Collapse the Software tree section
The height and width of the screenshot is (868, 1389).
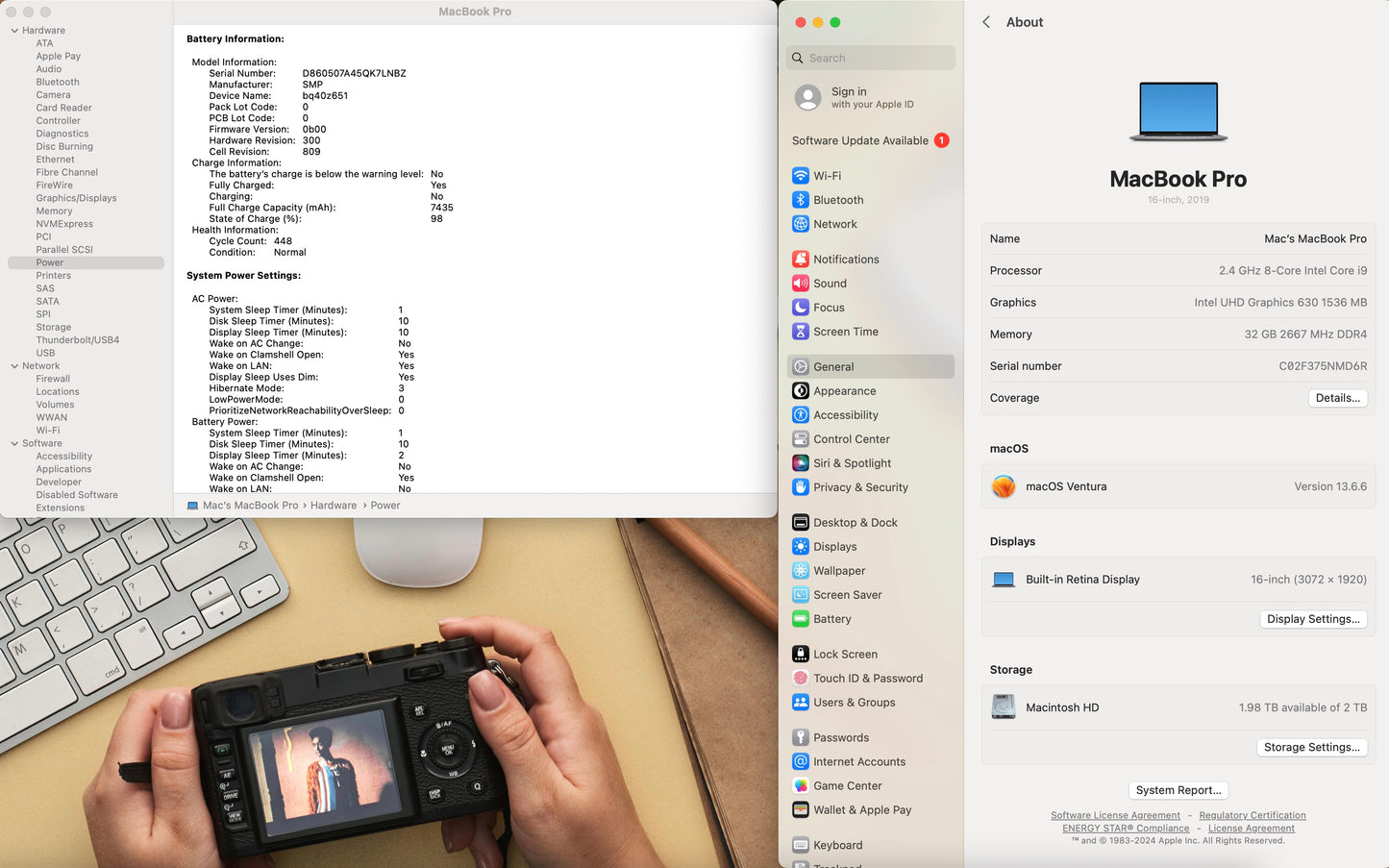click(x=14, y=444)
